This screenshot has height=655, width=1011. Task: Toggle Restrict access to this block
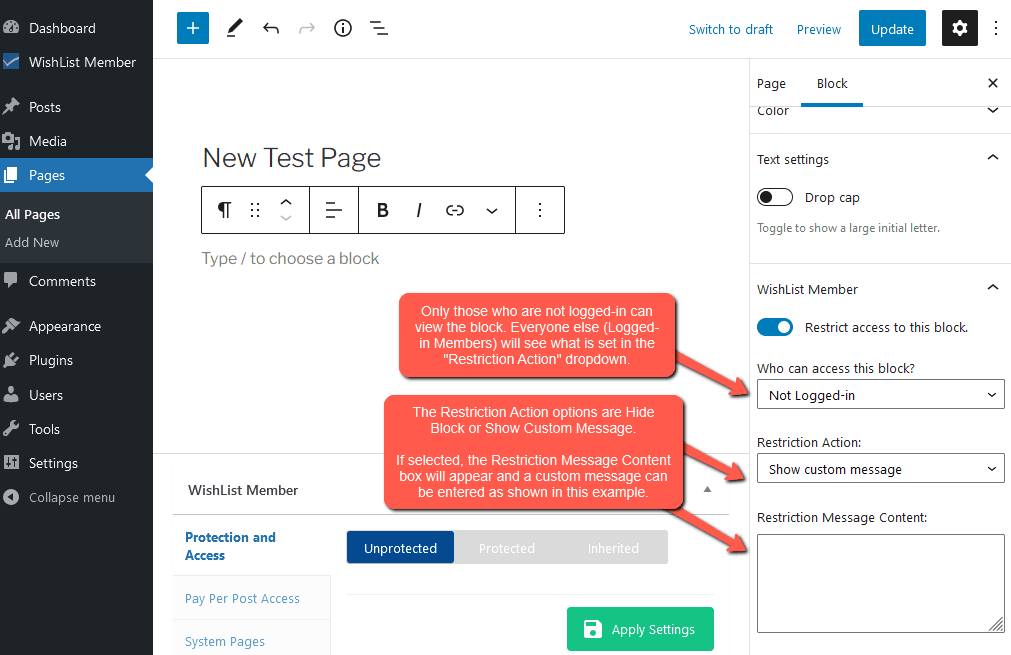pos(774,328)
